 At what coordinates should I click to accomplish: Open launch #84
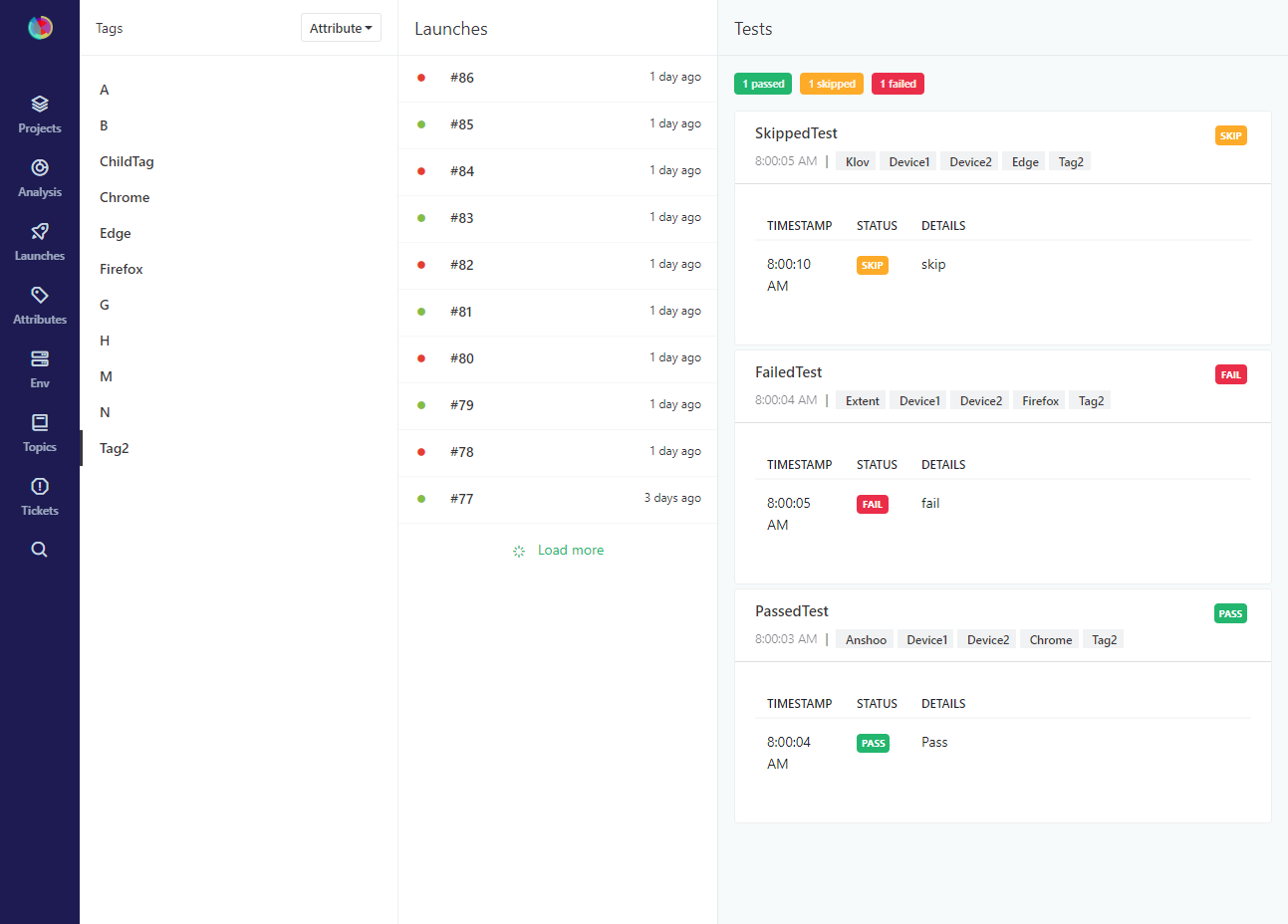pos(558,171)
